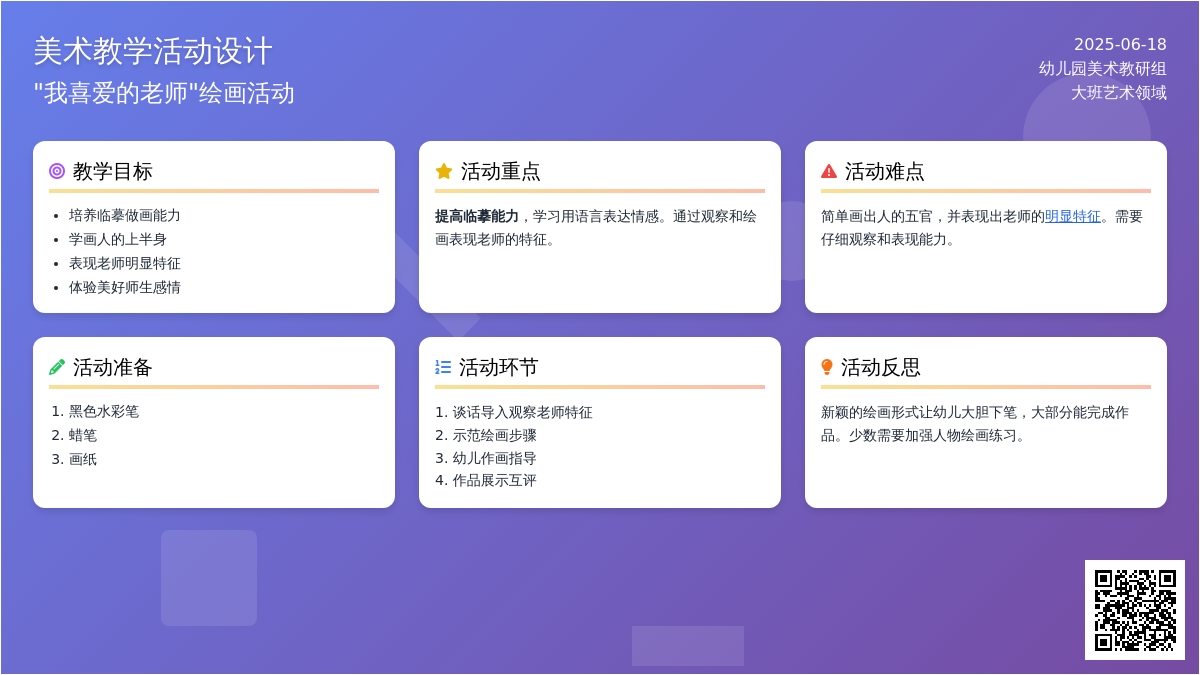This screenshot has height=675, width=1200.
Task: Click the bullet 学画人的上半身
Action: coord(118,239)
